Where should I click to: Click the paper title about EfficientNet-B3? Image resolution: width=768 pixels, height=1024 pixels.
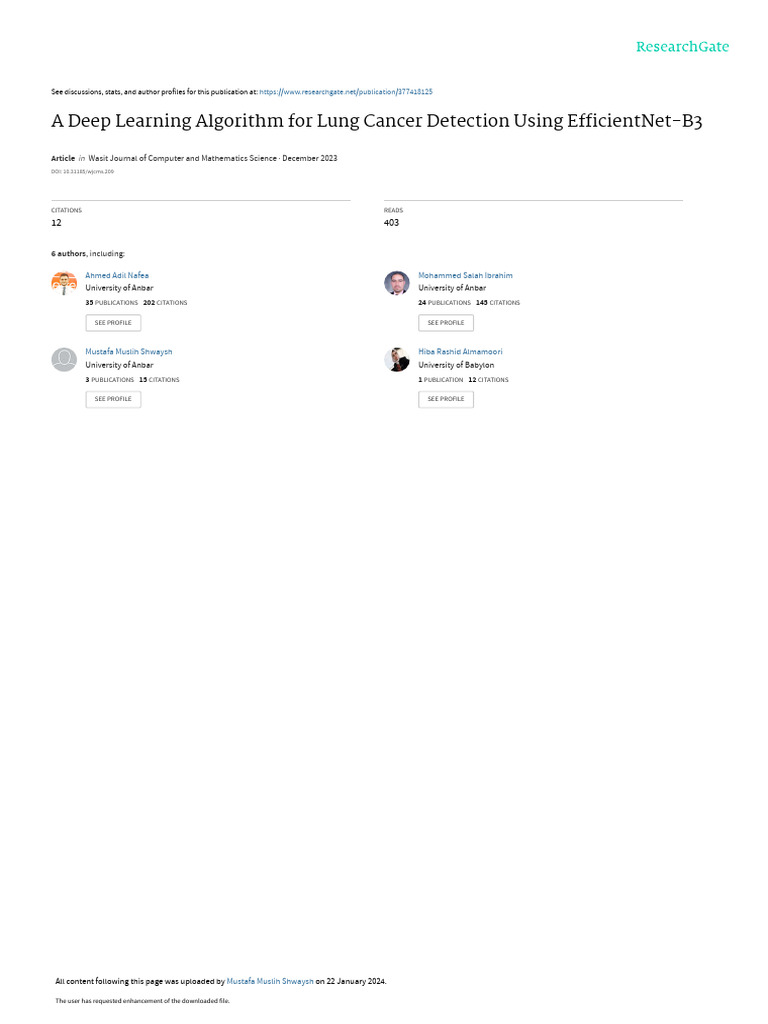pyautogui.click(x=383, y=122)
